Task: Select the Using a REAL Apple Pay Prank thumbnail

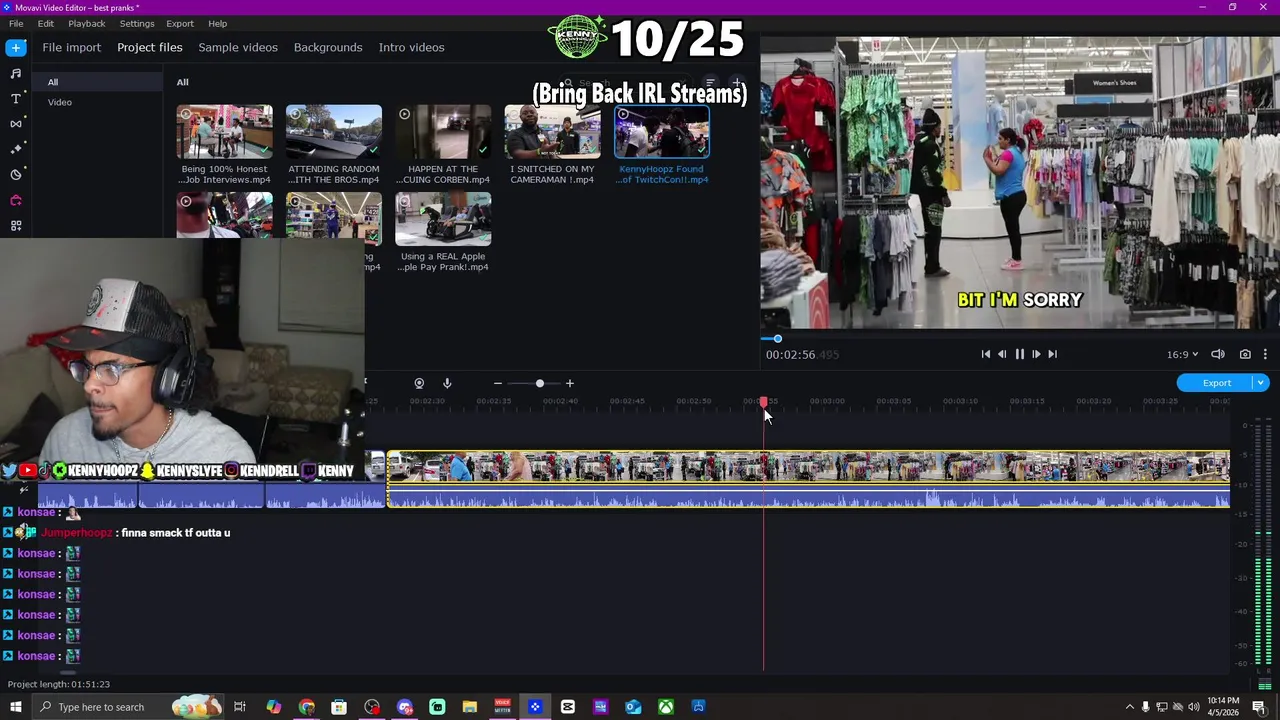Action: pos(443,219)
